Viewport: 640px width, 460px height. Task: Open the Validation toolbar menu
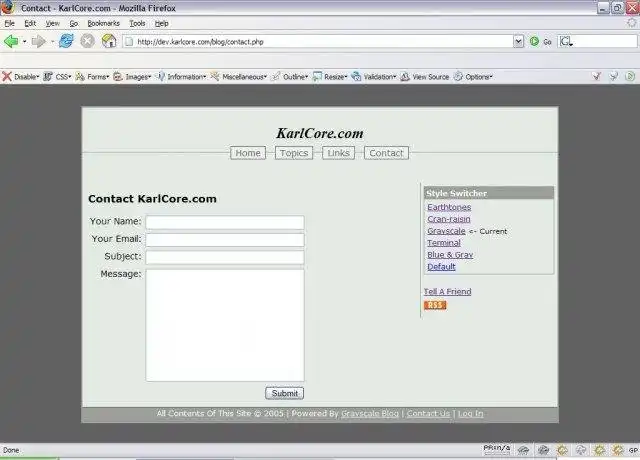[x=374, y=76]
